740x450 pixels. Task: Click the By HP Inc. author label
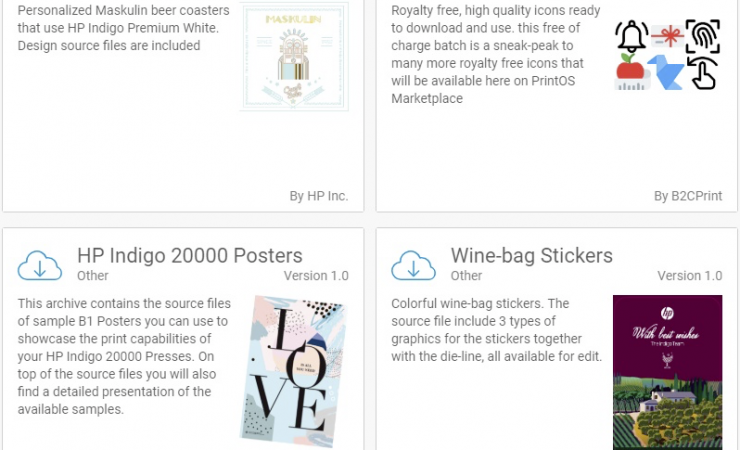point(319,196)
